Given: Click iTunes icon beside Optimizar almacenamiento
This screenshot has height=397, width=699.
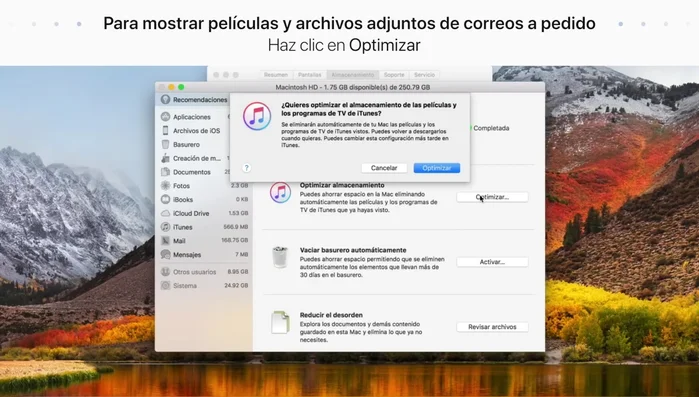Looking at the screenshot, I should 280,192.
